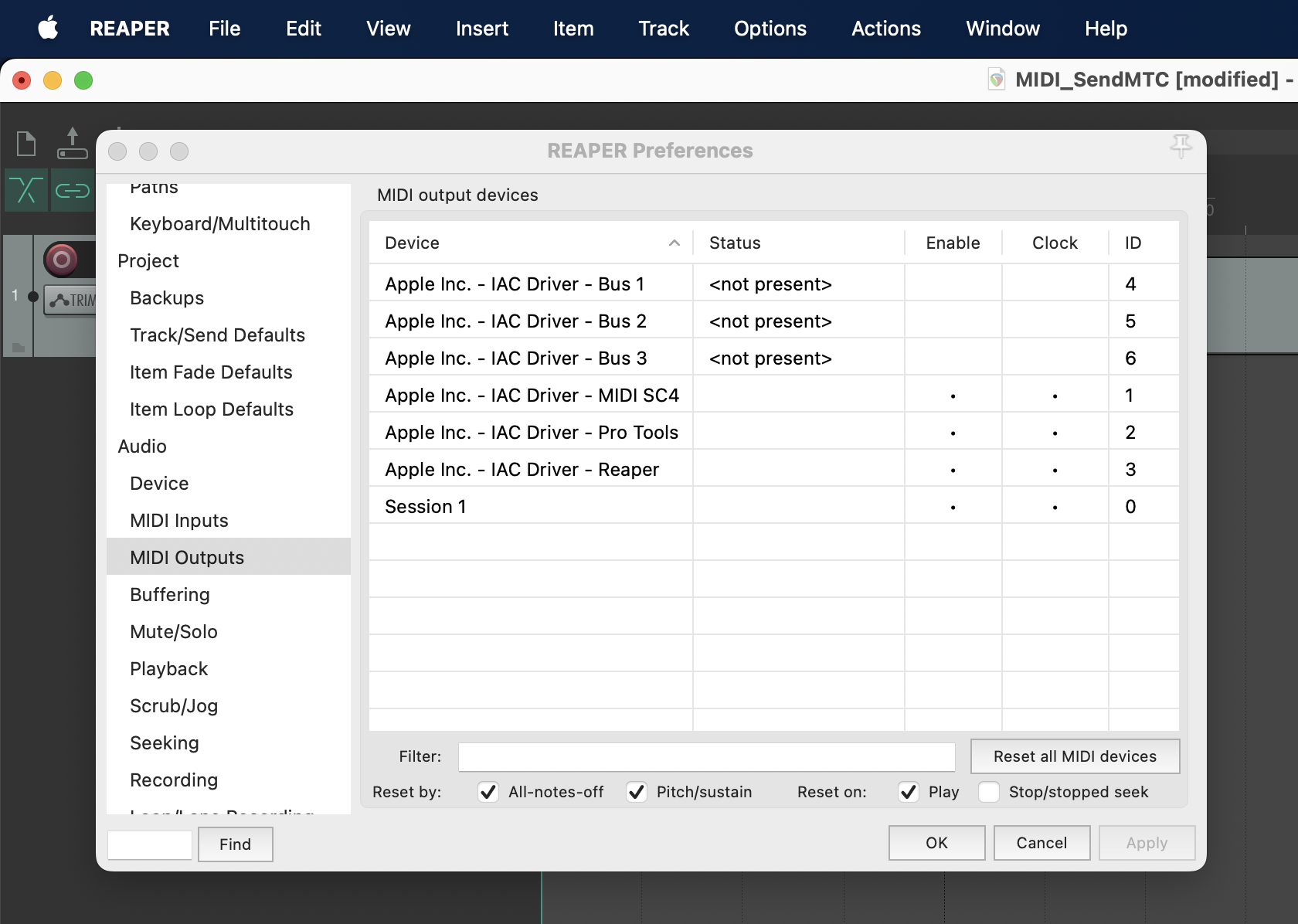Screen dimensions: 1298x924
Task: Click OK to confirm preferences
Action: 936,843
